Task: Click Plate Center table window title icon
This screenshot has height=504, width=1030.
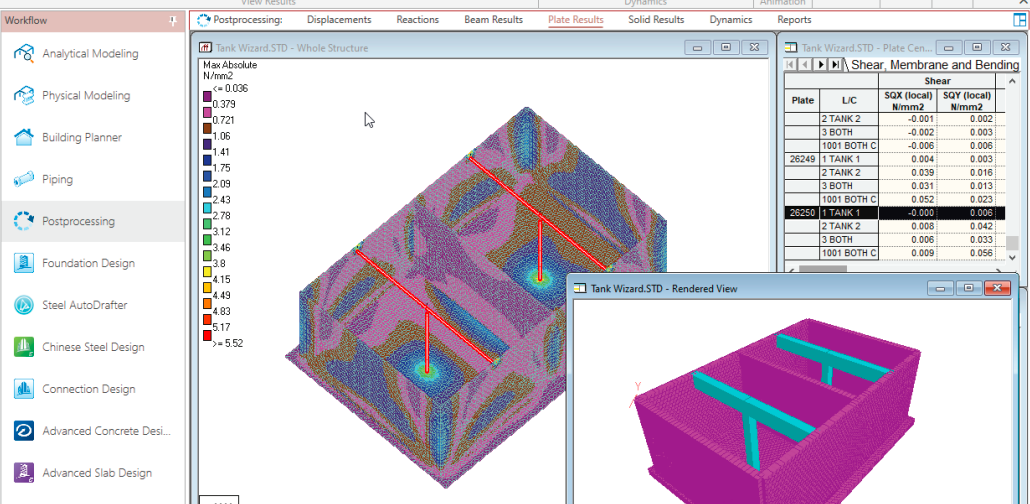Action: click(791, 48)
